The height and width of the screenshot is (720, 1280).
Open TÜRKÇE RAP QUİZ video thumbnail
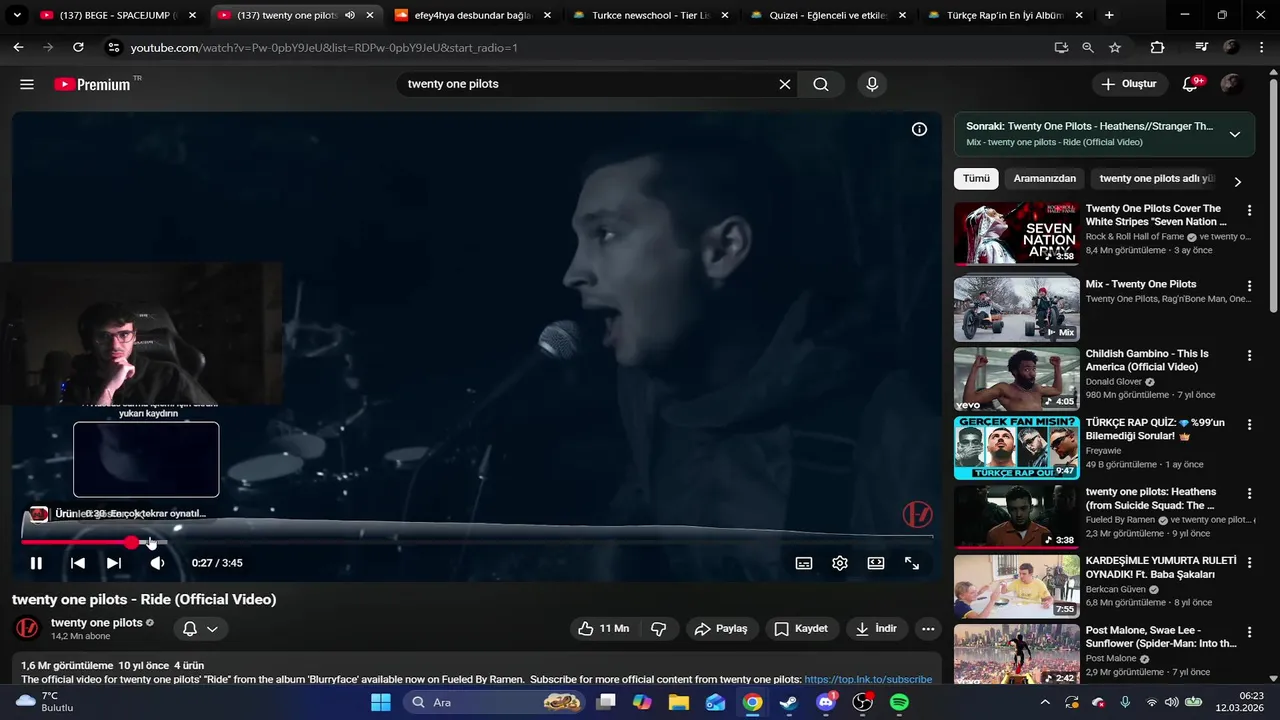(x=1016, y=448)
